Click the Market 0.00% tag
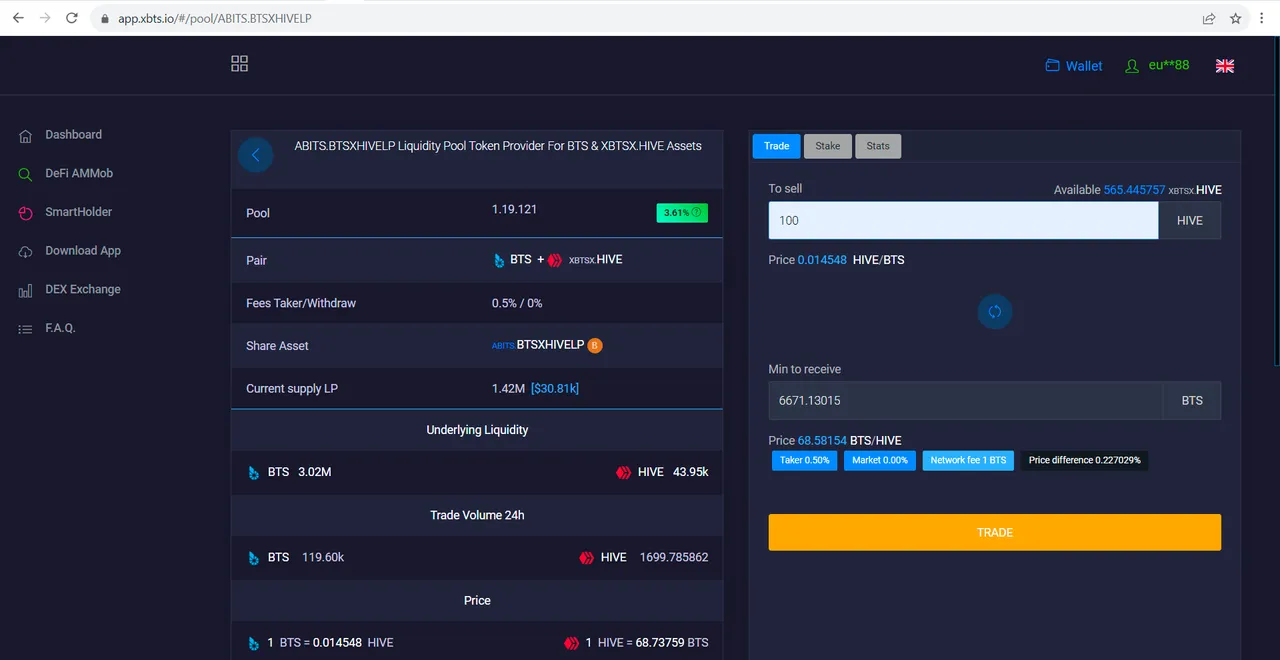This screenshot has height=660, width=1280. click(x=880, y=461)
